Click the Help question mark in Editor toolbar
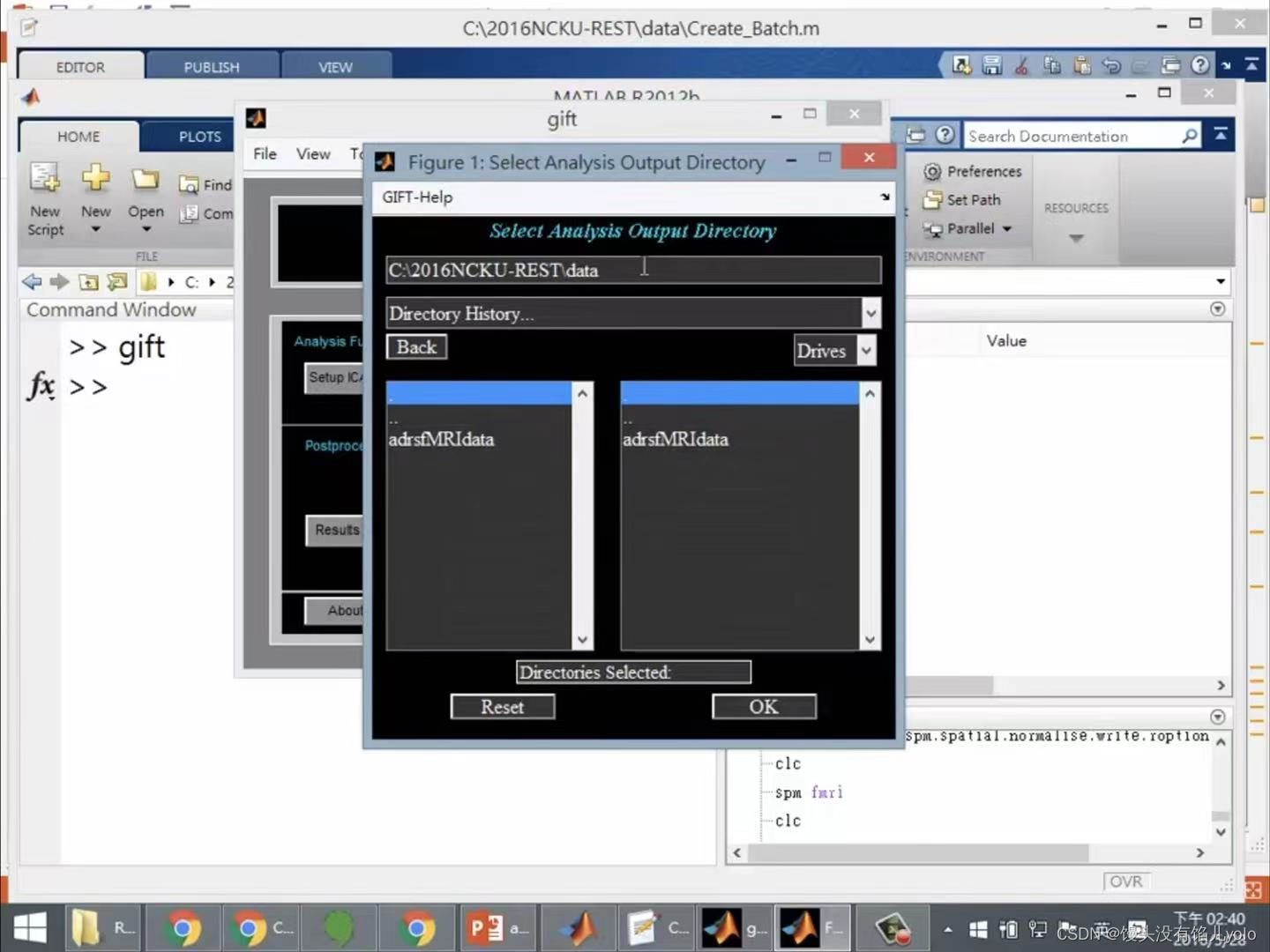The image size is (1270, 952). pyautogui.click(x=1200, y=65)
